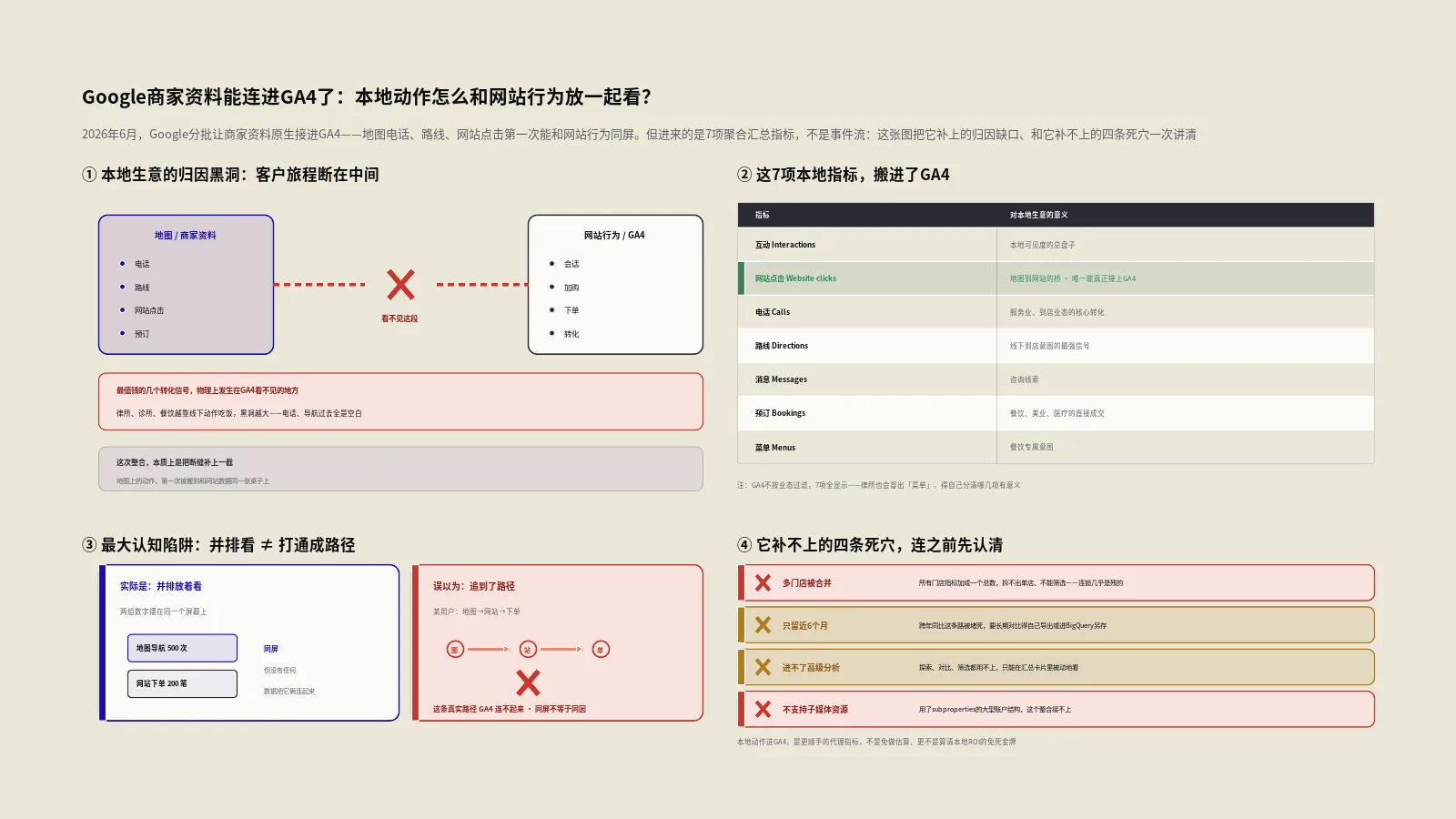
Task: Click the '两组数字摆在同一个屏幕上' subtitle
Action: click(x=164, y=612)
